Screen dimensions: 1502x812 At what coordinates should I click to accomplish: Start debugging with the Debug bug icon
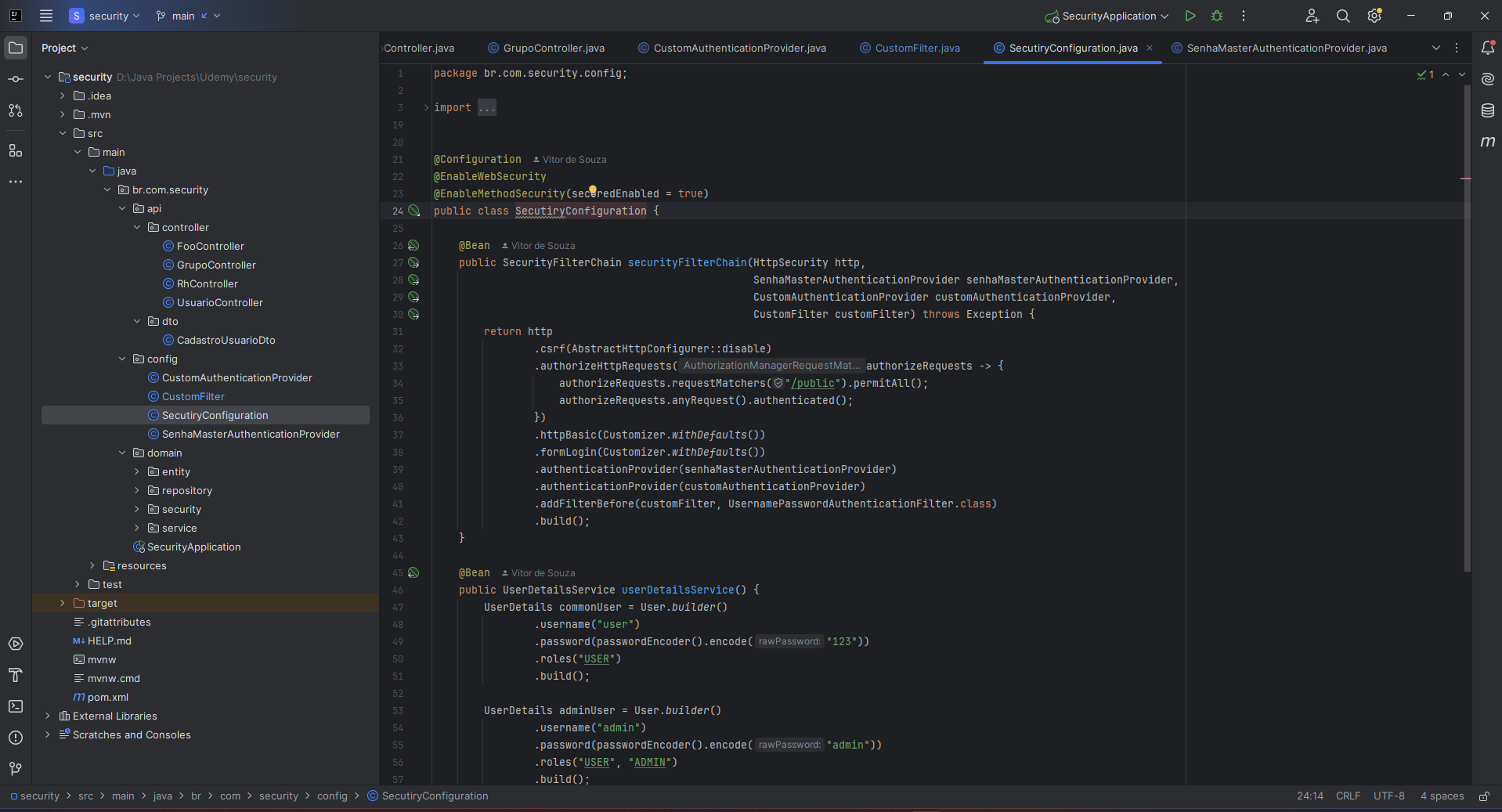pyautogui.click(x=1217, y=16)
